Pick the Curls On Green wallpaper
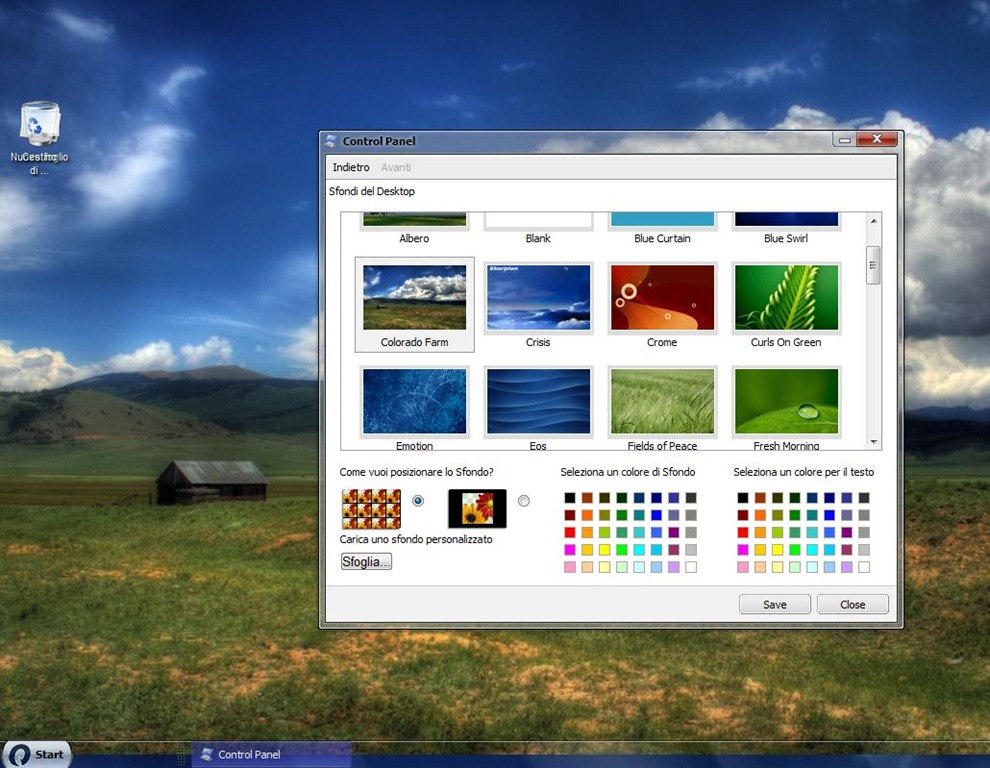This screenshot has height=768, width=990. pyautogui.click(x=786, y=297)
